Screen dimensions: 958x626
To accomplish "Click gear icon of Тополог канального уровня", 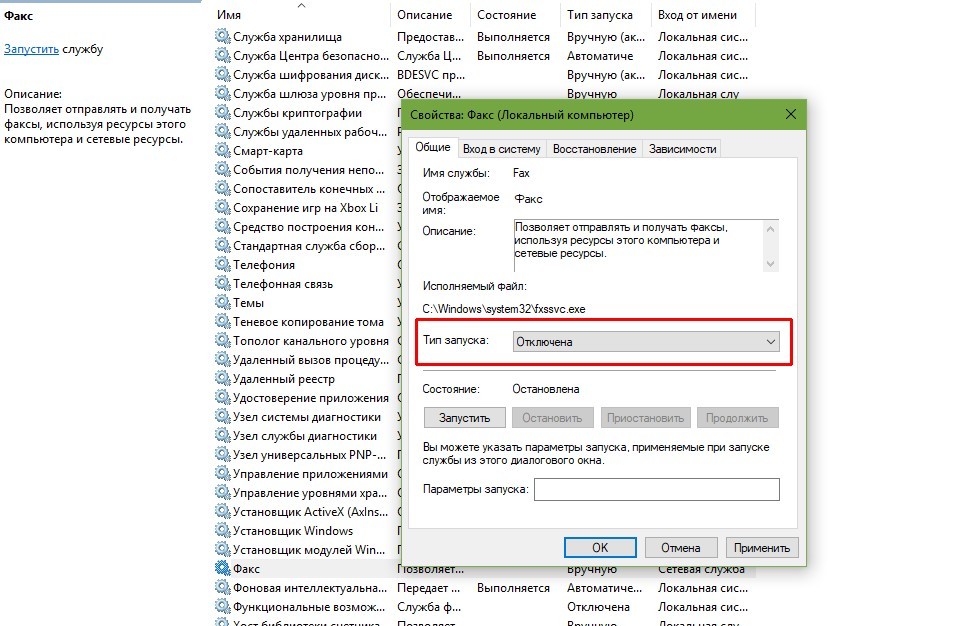I will click(x=222, y=340).
